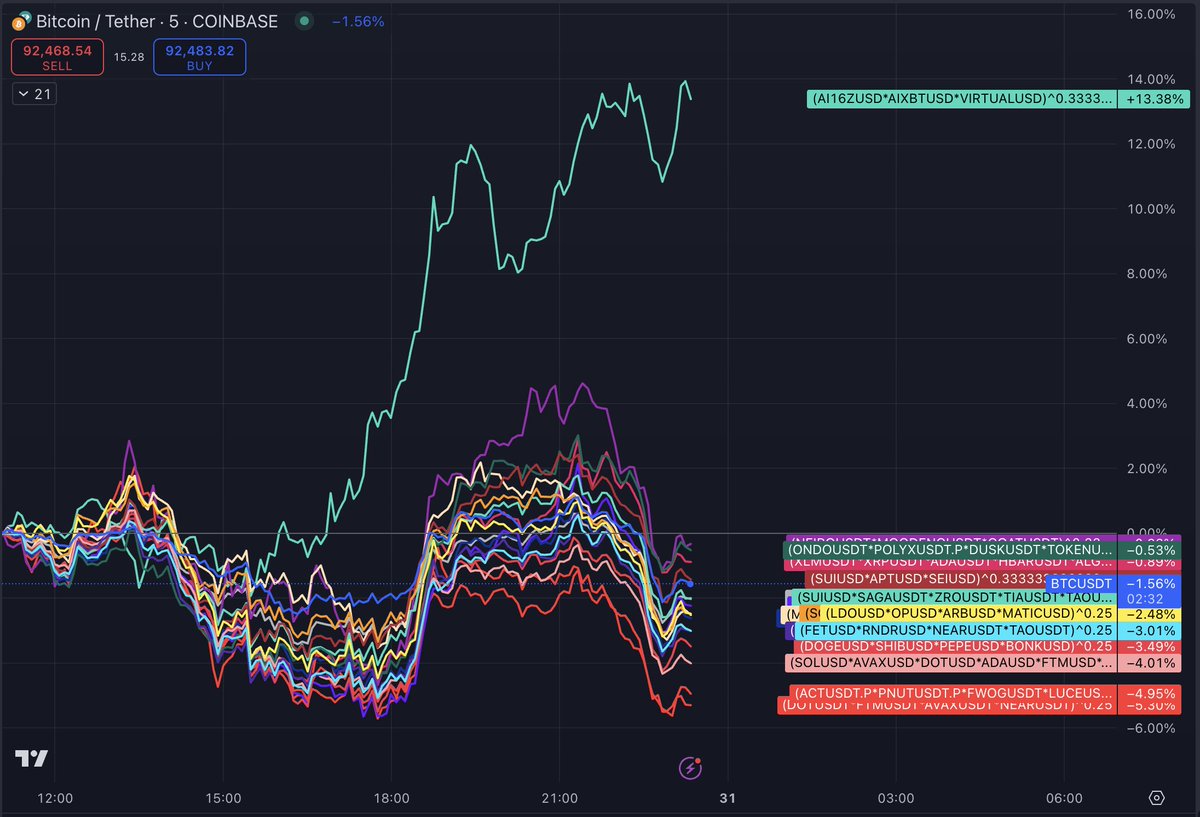Click the 21:00 time axis label
The image size is (1200, 817).
coord(559,798)
